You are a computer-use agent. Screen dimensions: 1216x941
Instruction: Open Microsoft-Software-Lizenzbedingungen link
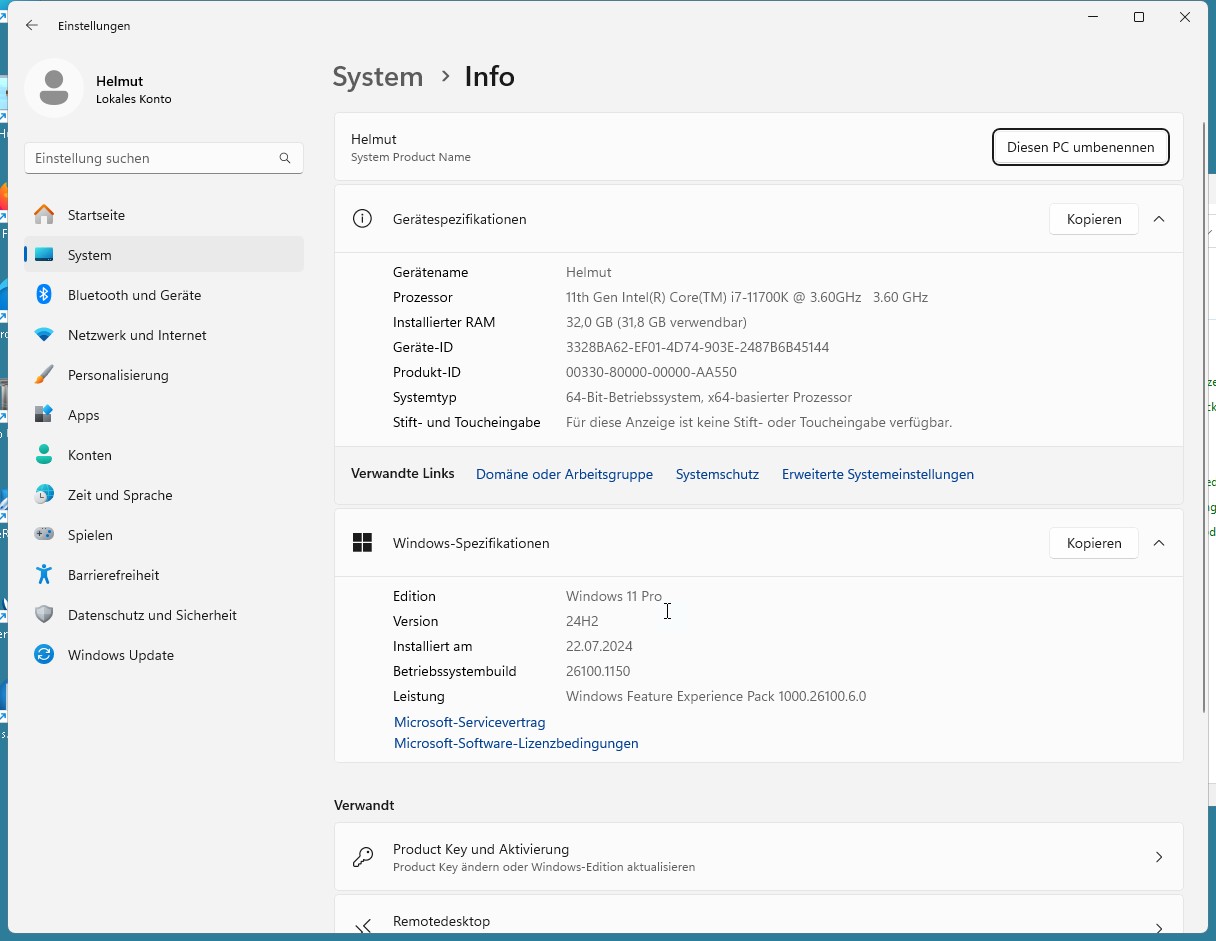(516, 743)
